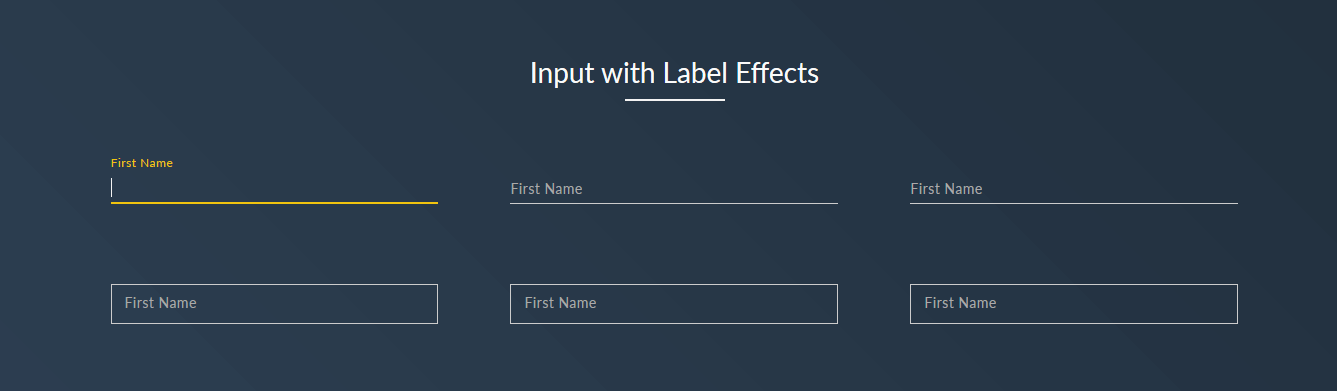This screenshot has height=391, width=1337.
Task: Focus the bottom-middle bordered First Name box
Action: coord(674,304)
